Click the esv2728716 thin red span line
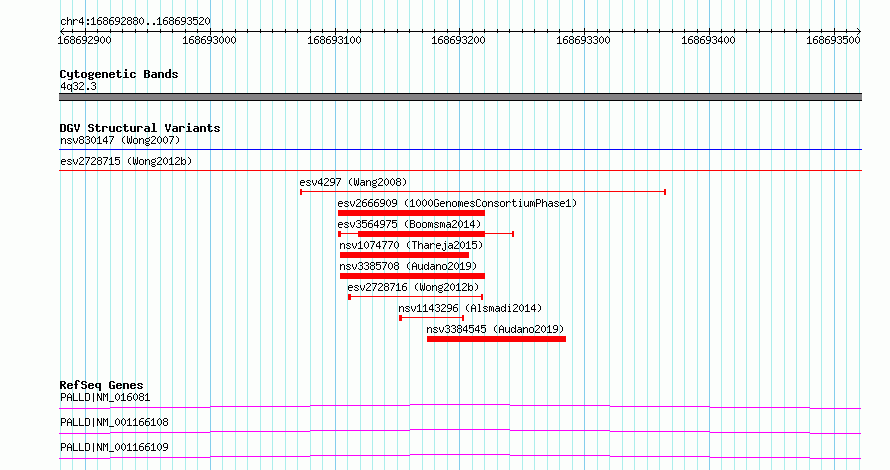 [x=415, y=297]
